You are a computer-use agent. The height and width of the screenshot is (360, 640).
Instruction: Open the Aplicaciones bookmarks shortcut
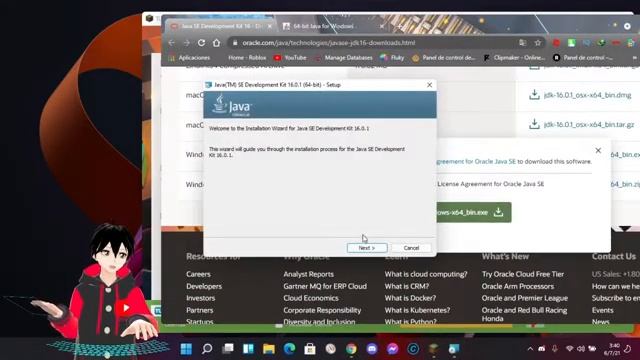pyautogui.click(x=189, y=58)
